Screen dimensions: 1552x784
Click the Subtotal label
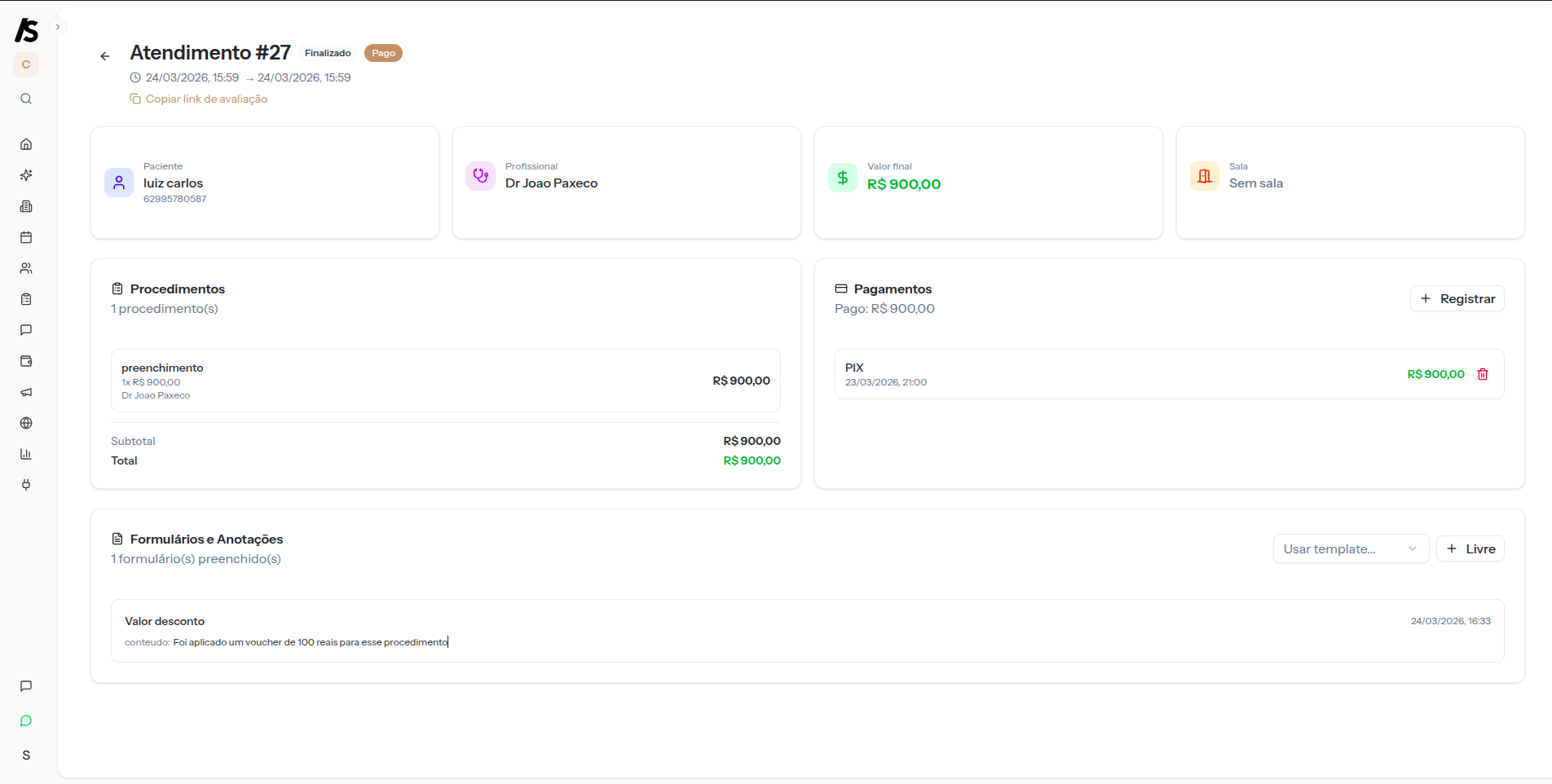coord(133,441)
